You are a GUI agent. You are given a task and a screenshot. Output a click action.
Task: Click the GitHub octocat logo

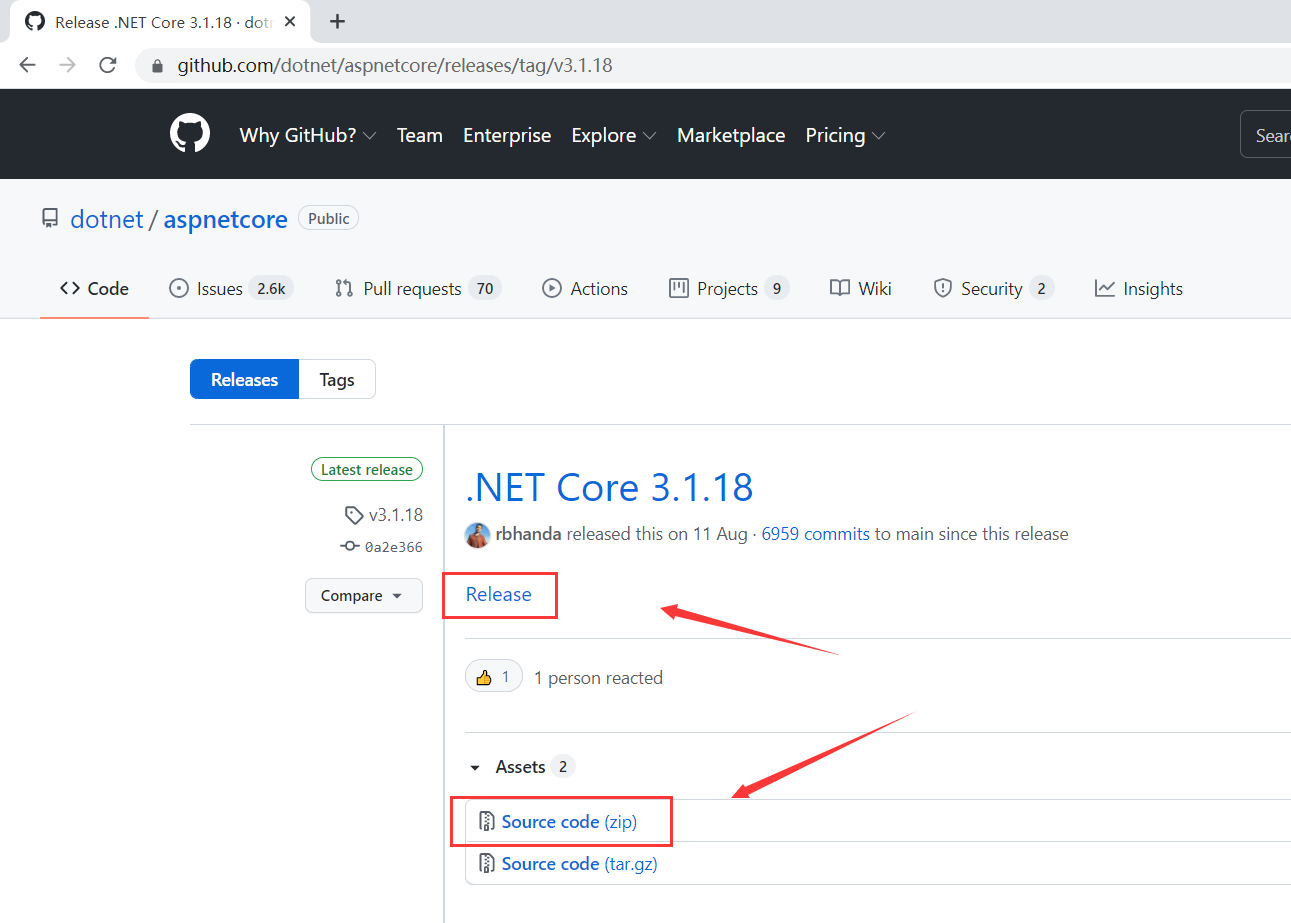190,134
